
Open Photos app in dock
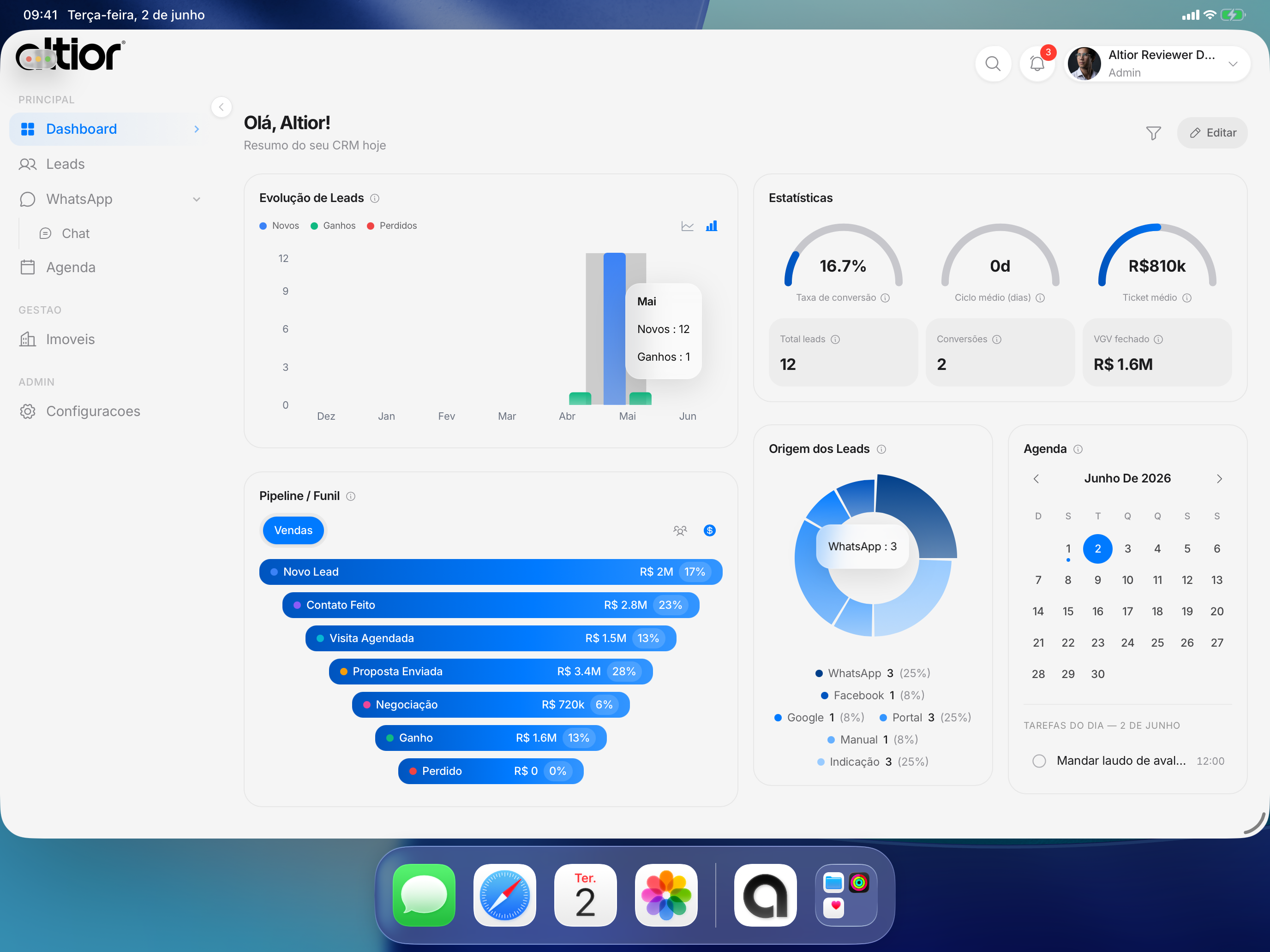coord(666,895)
